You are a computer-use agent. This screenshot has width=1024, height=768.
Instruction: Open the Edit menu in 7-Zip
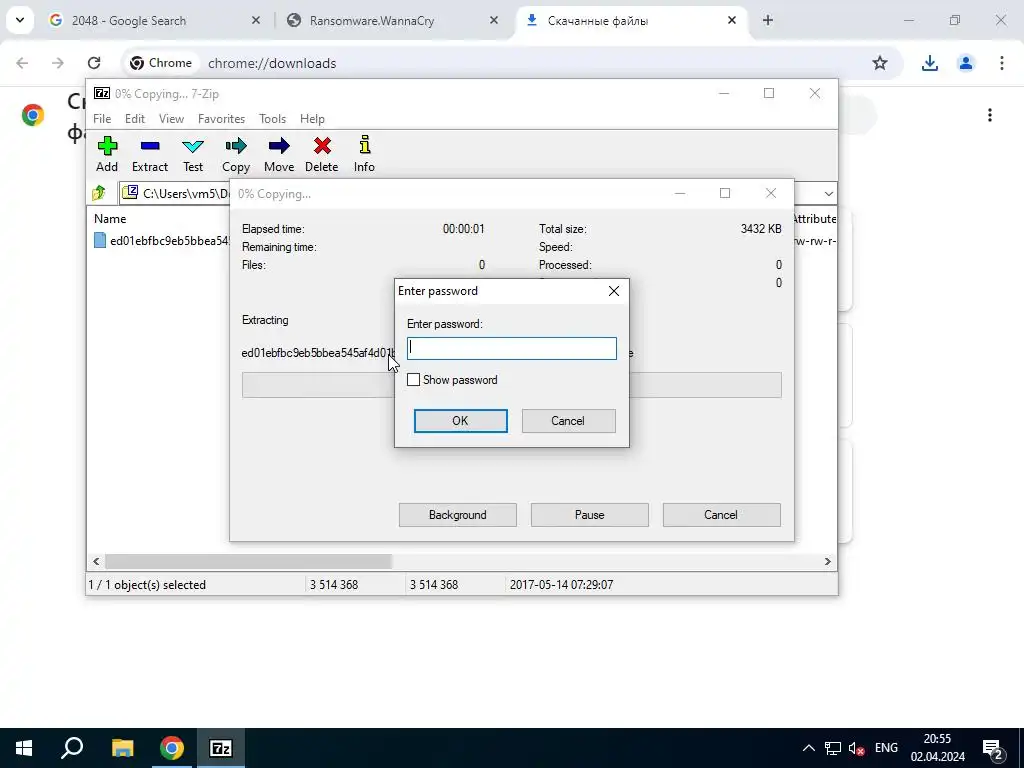(135, 119)
